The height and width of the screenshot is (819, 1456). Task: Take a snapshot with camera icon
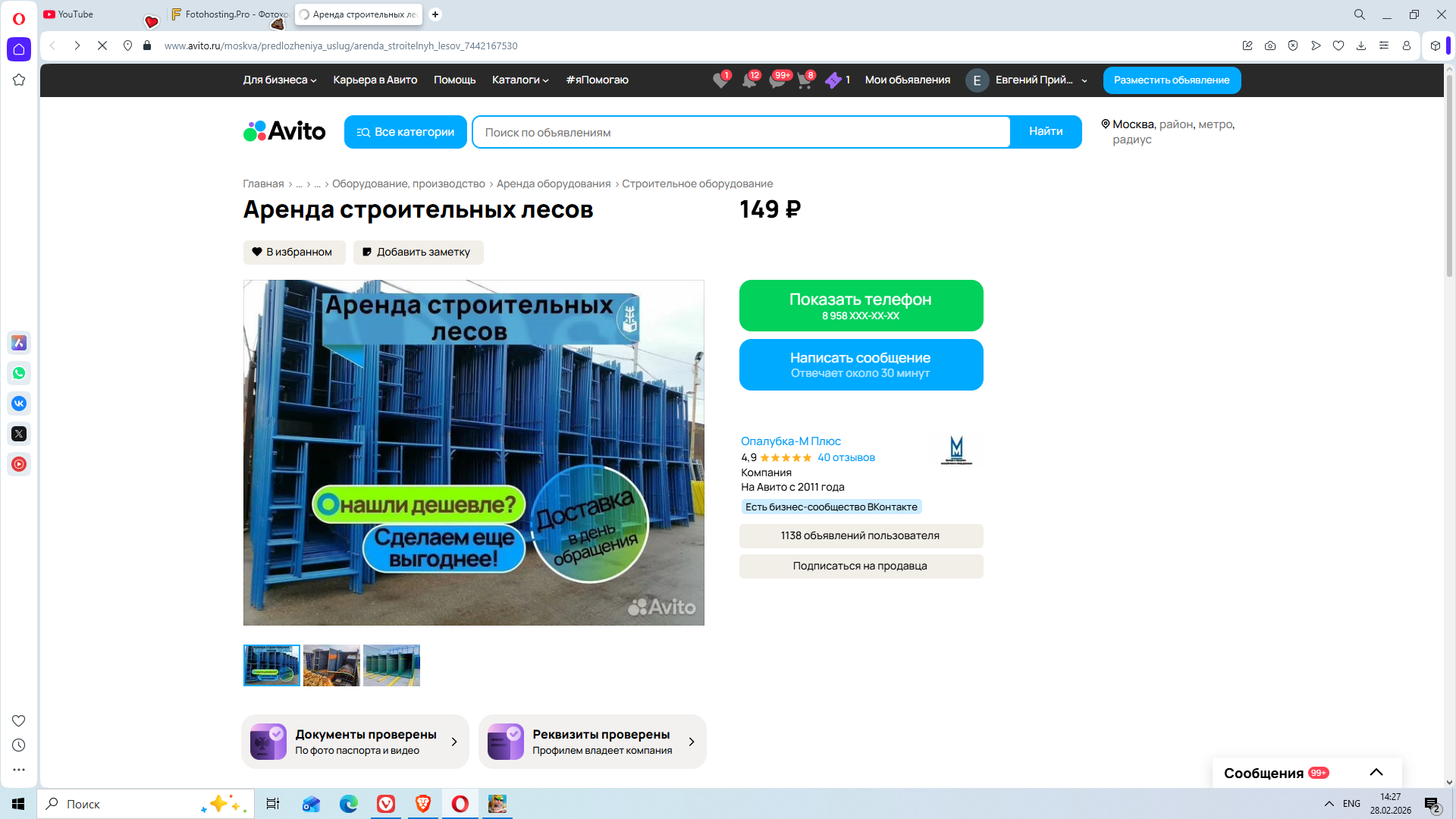coord(1270,45)
